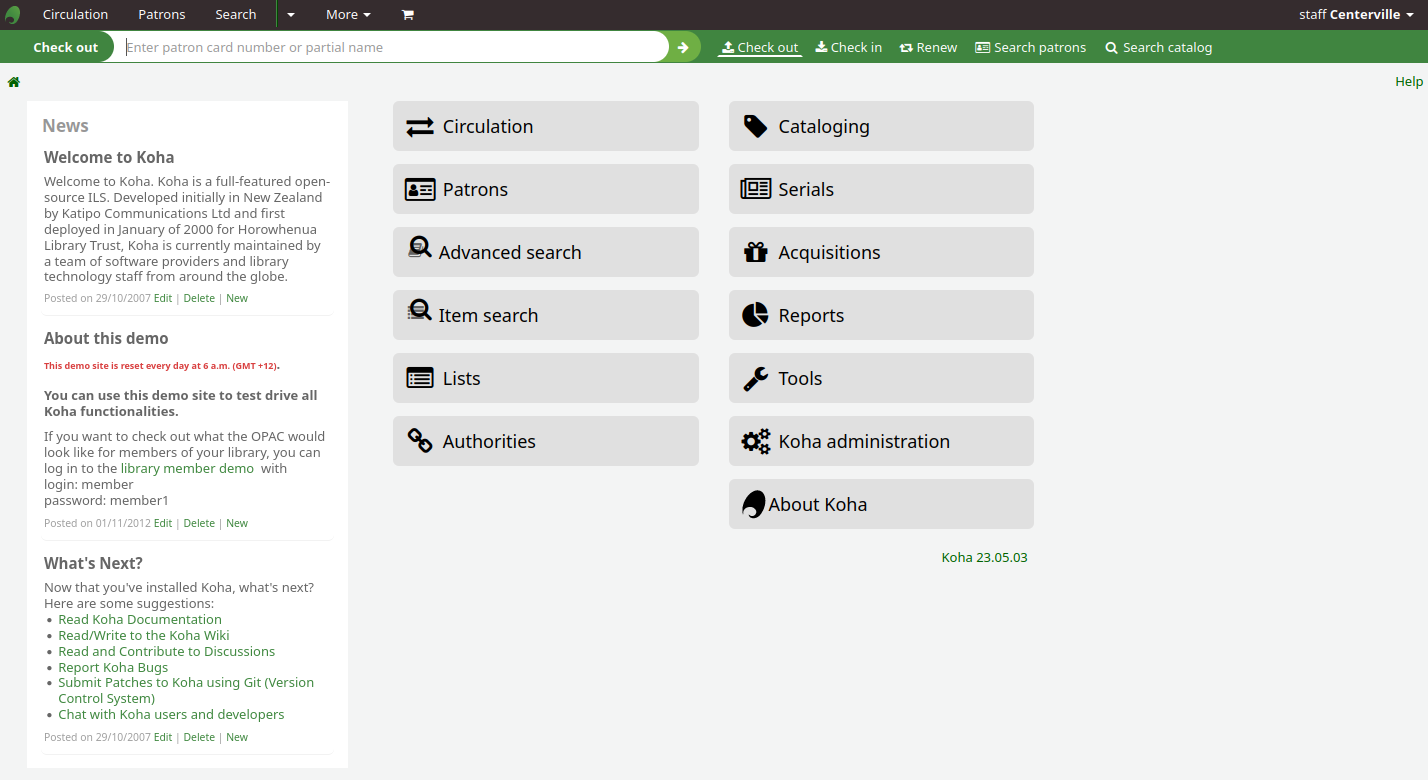Edit the Welcome to Koha news item

point(163,298)
